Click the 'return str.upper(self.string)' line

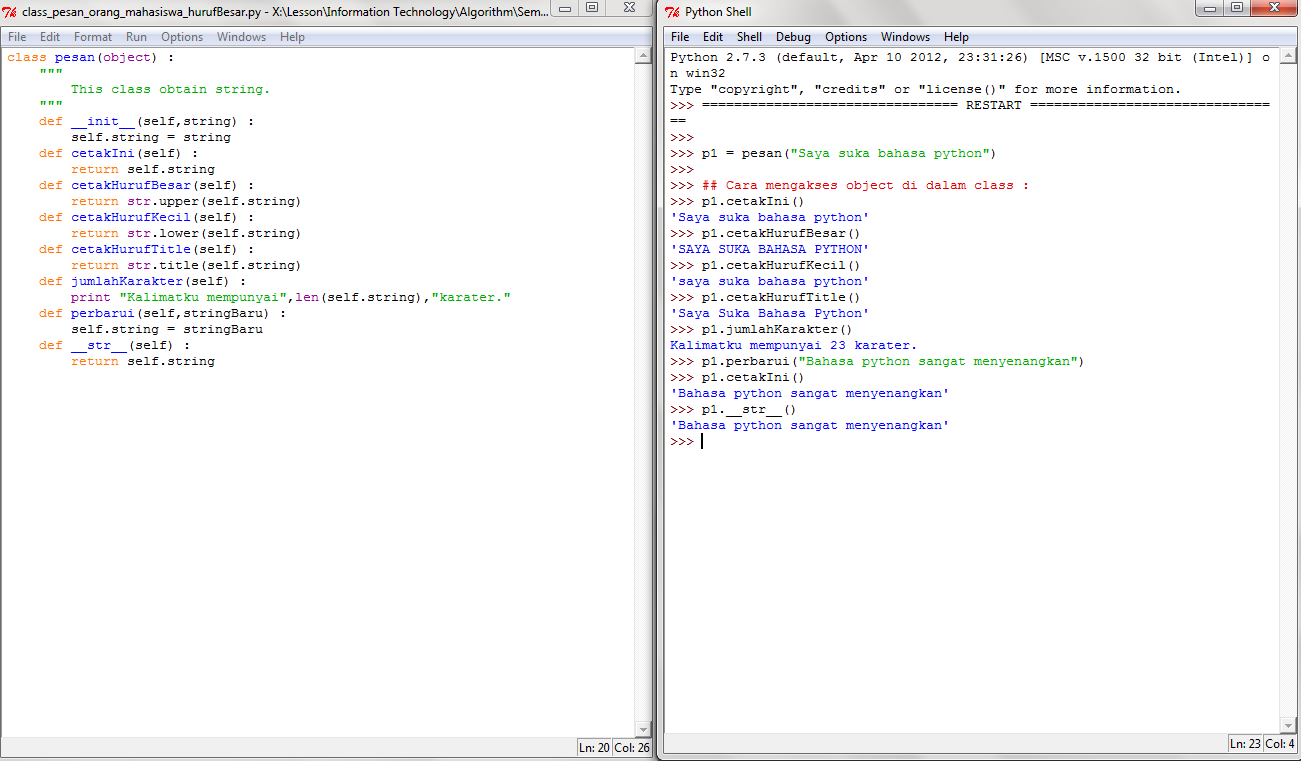(x=186, y=201)
